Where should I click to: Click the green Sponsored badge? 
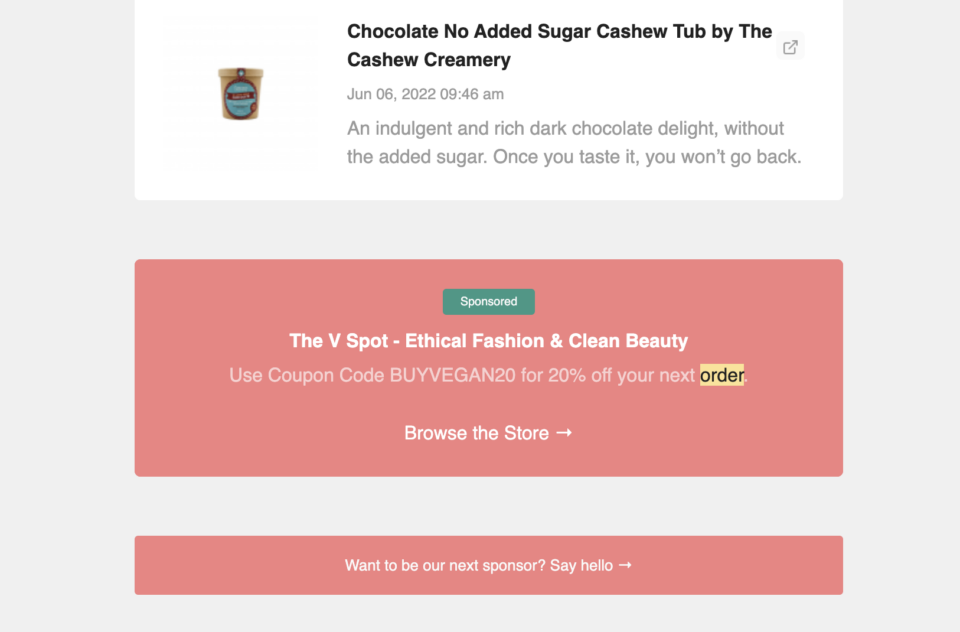click(x=488, y=301)
